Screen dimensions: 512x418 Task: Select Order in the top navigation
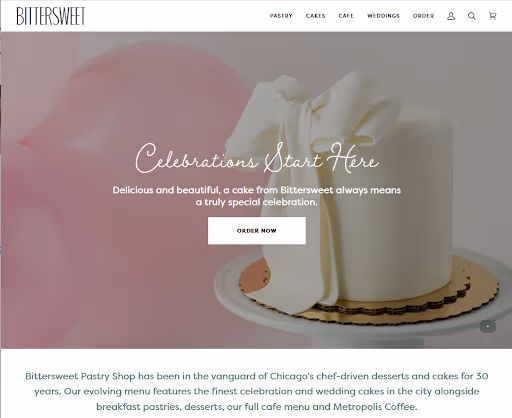(x=423, y=16)
